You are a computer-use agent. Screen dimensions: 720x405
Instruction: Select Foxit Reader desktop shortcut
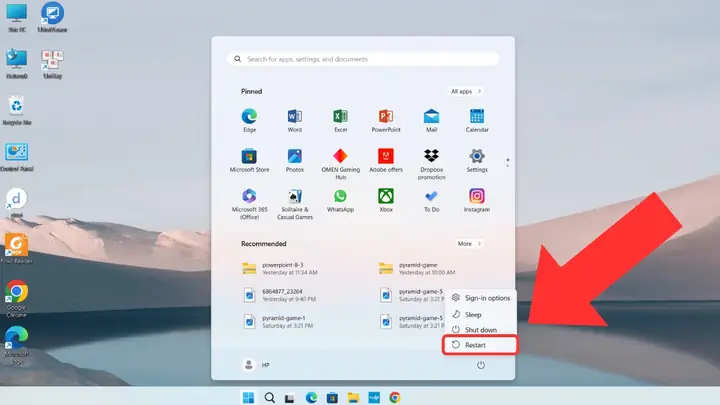point(17,249)
